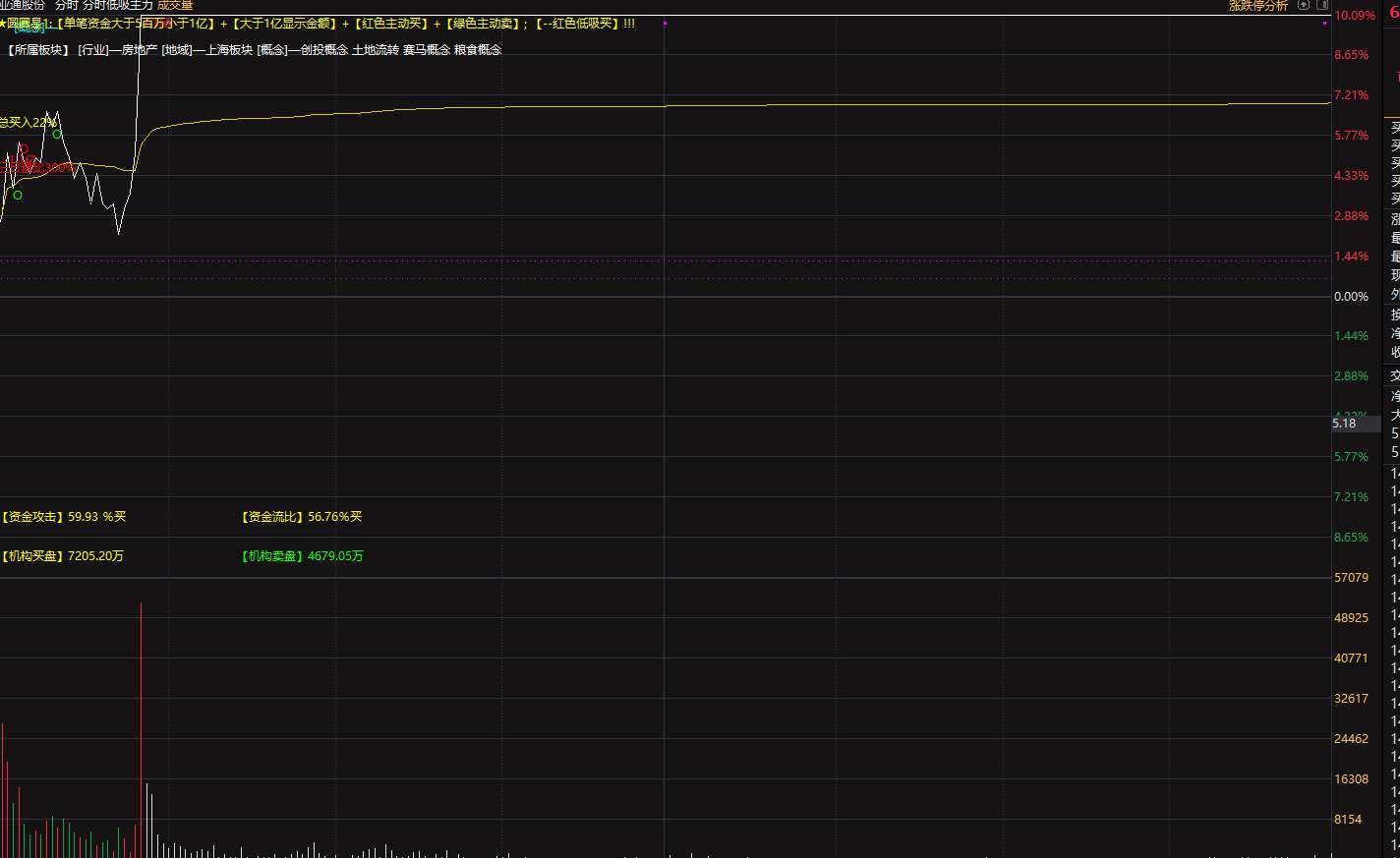Click the 机构买盘 7205.20万 readout

tap(63, 556)
